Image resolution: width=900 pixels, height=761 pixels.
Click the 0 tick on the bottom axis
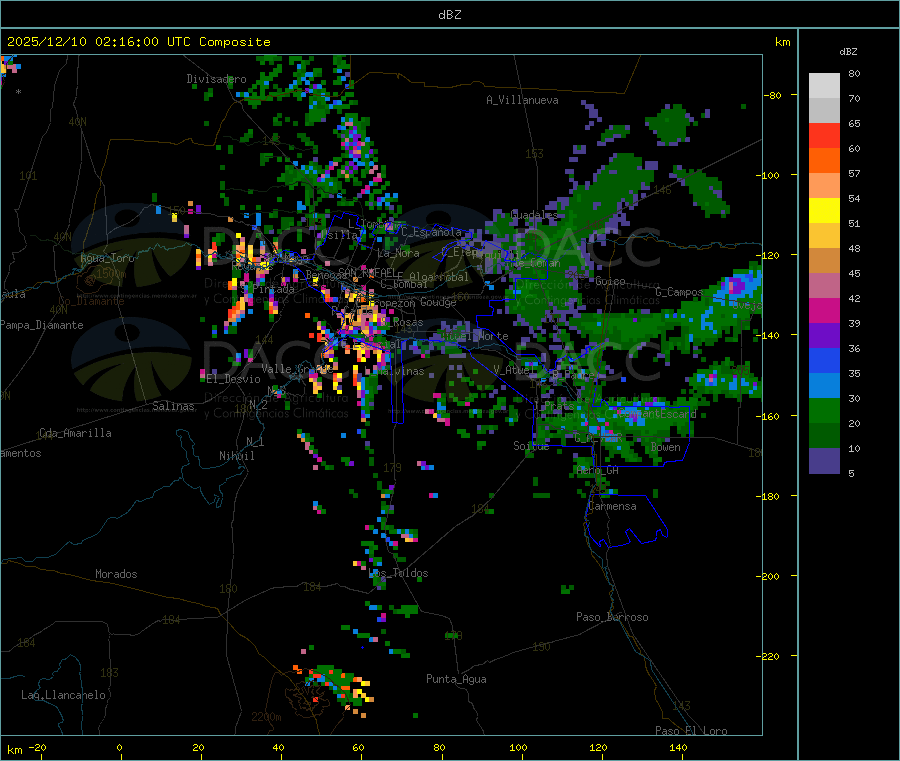coord(119,747)
